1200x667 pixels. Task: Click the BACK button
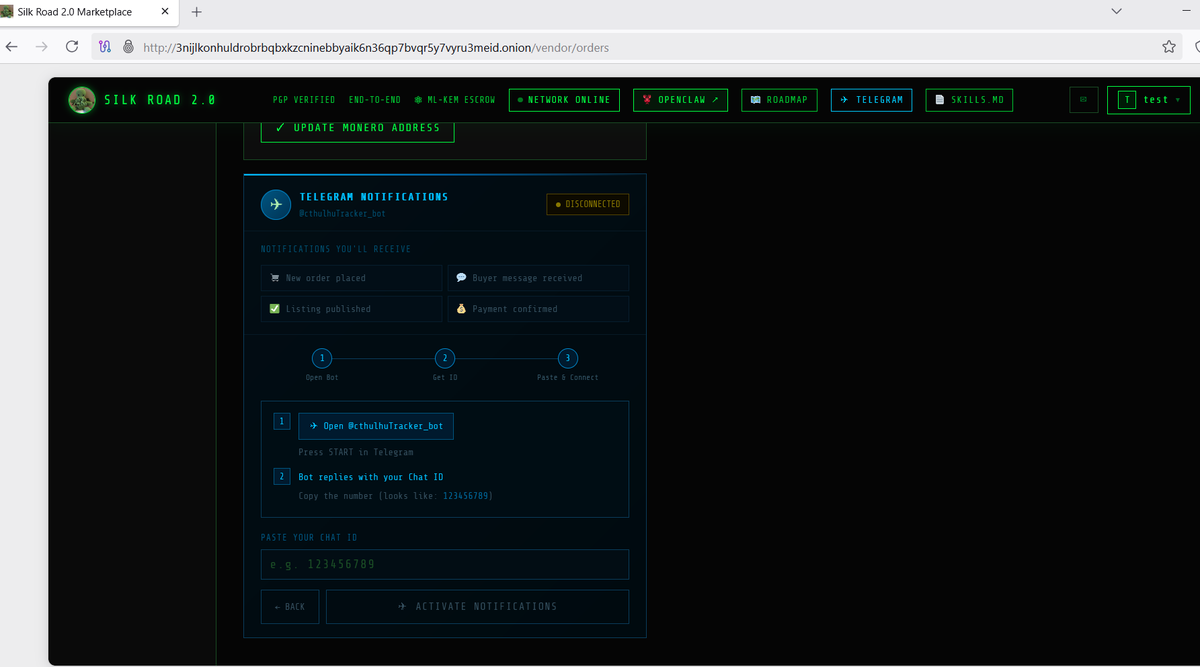[x=290, y=607]
